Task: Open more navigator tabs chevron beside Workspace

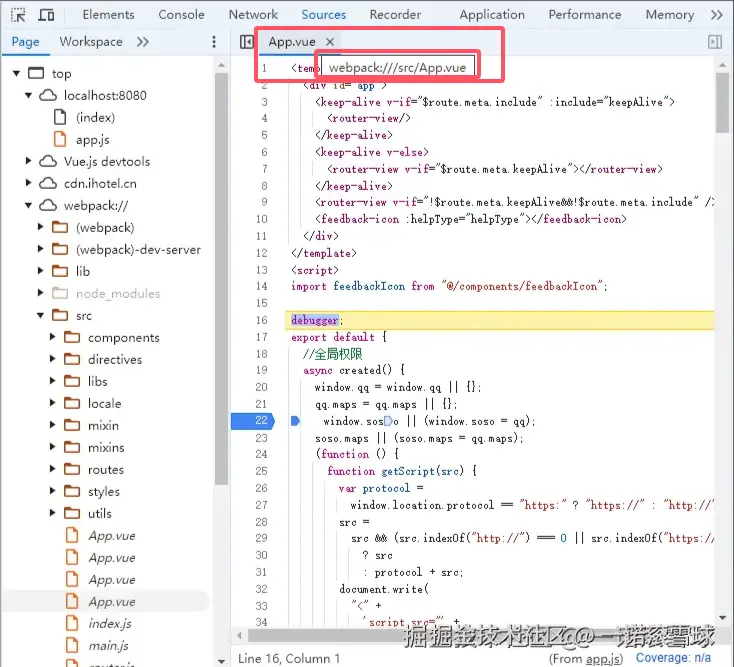Action: 143,42
